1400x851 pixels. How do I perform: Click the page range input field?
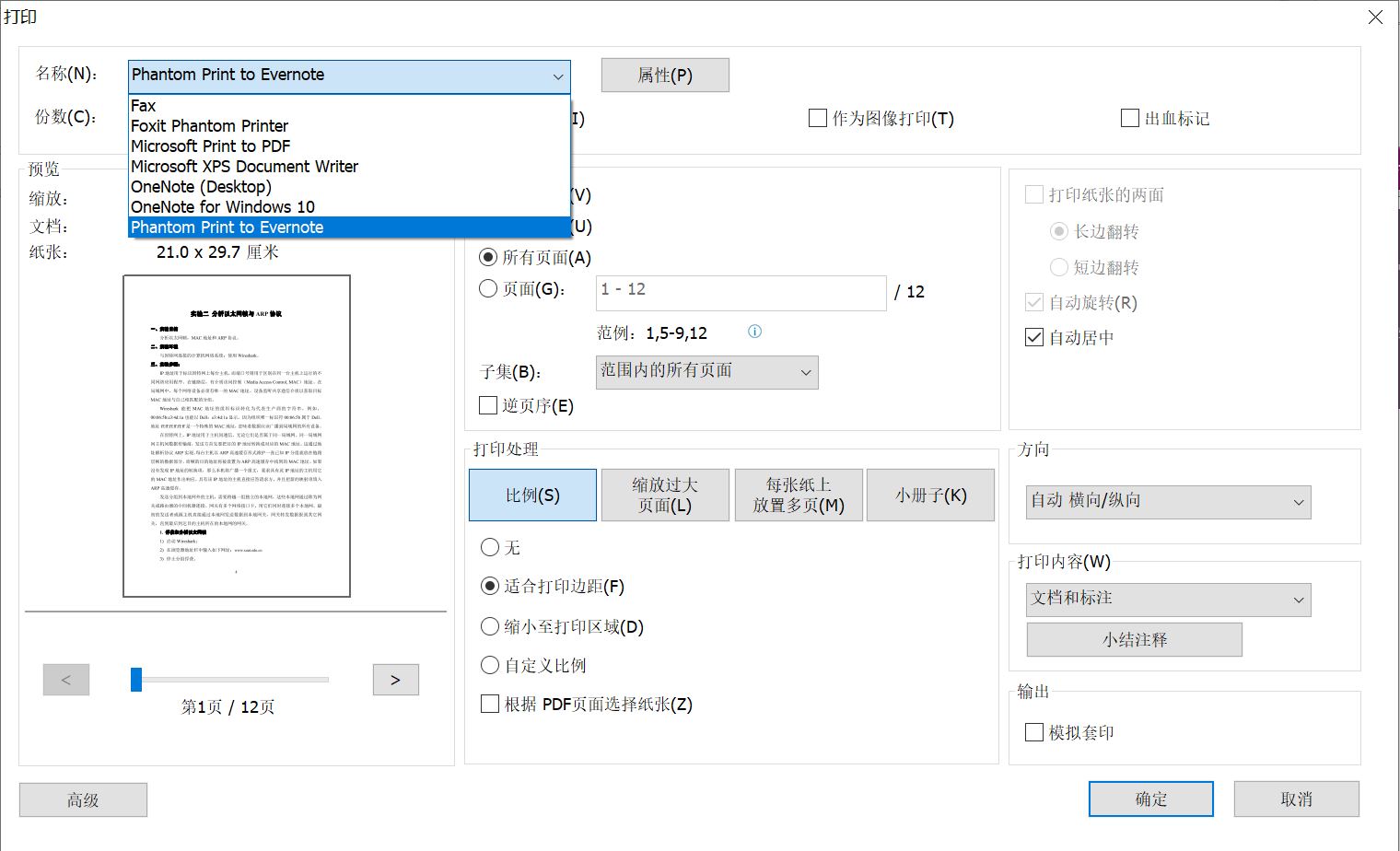741,293
